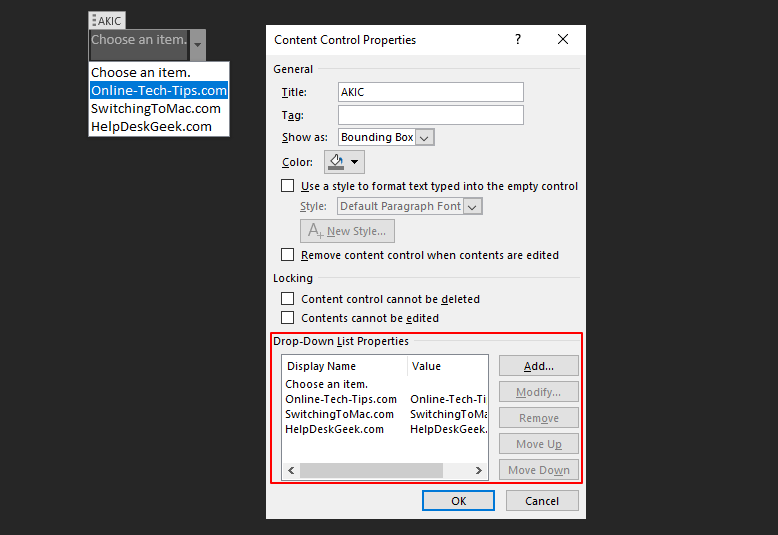Select SwitchingToMac.com row in Display Name column

tap(339, 414)
